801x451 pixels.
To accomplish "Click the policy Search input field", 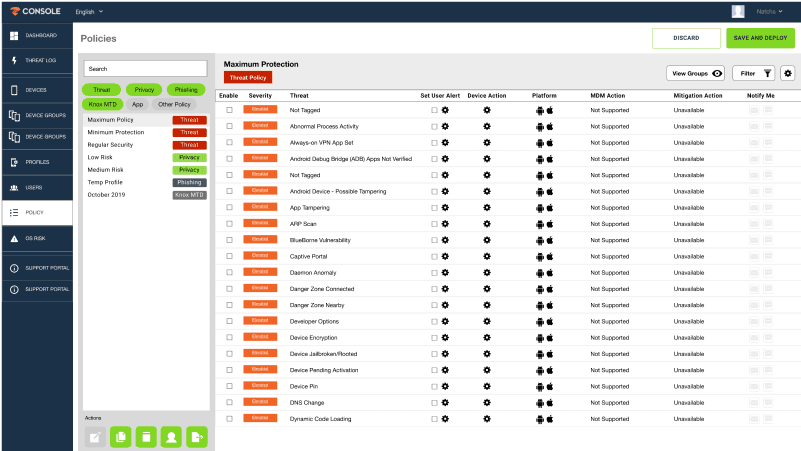I will pyautogui.click(x=145, y=69).
